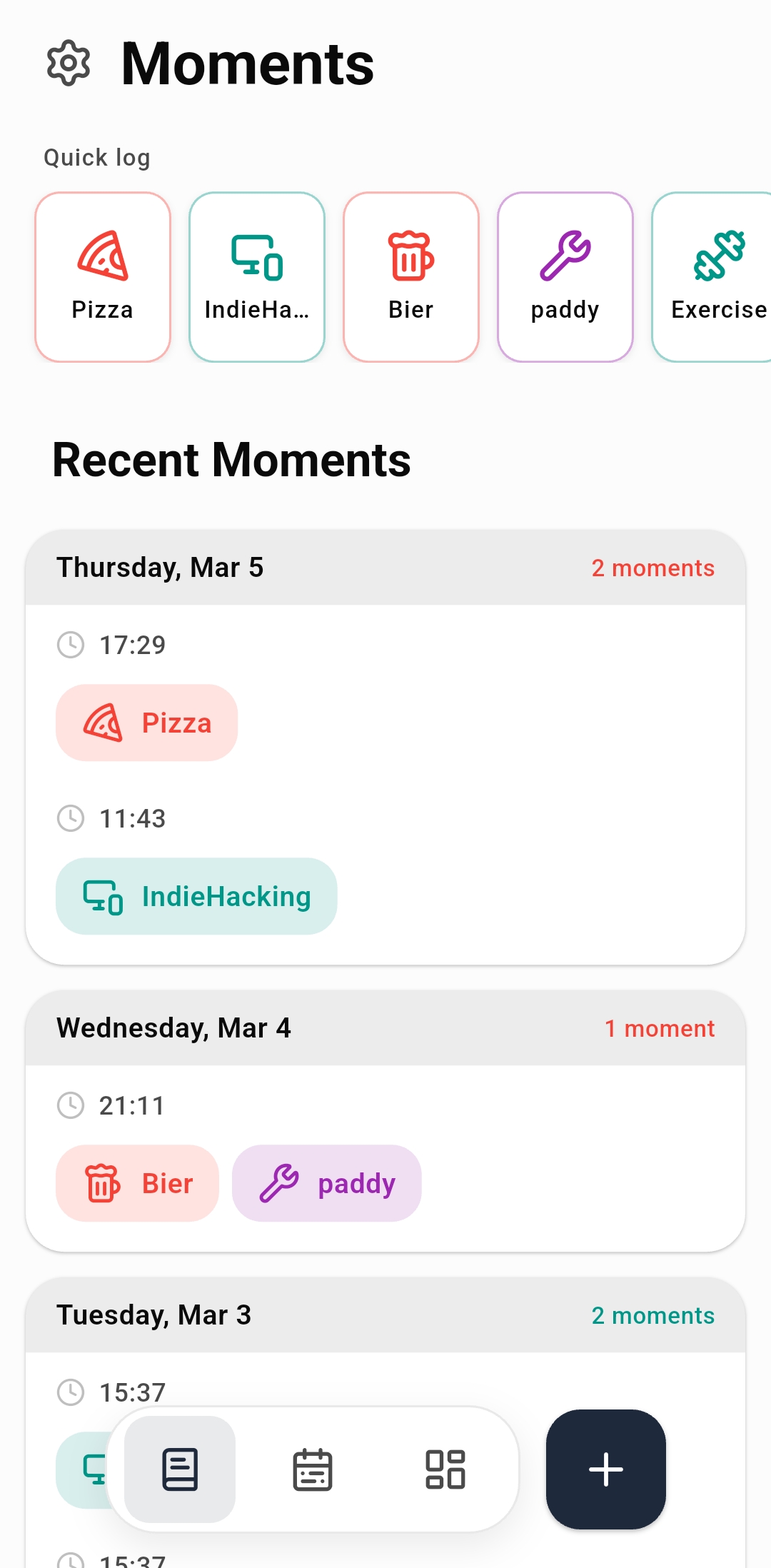
Task: Open the settings gear icon
Action: coord(68,64)
